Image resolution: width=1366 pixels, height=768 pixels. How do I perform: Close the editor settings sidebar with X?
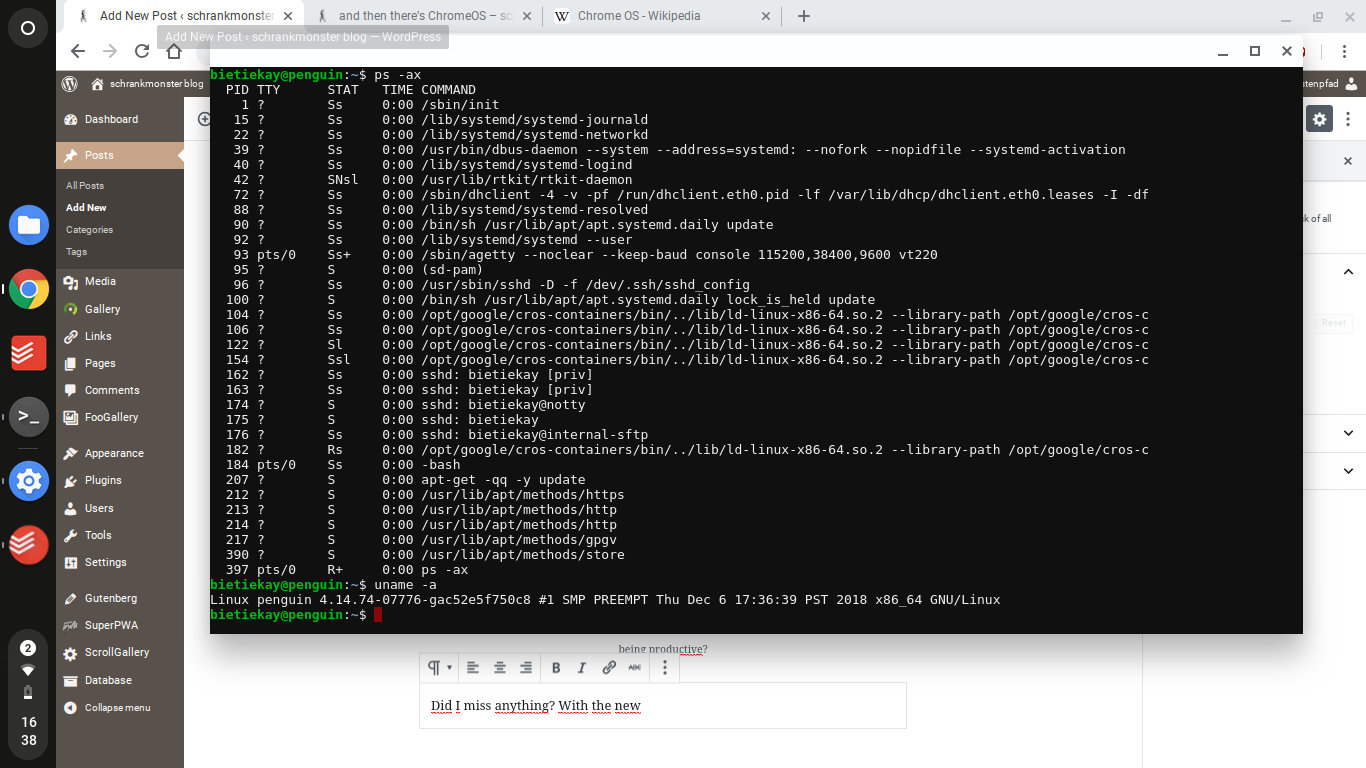coord(1347,161)
